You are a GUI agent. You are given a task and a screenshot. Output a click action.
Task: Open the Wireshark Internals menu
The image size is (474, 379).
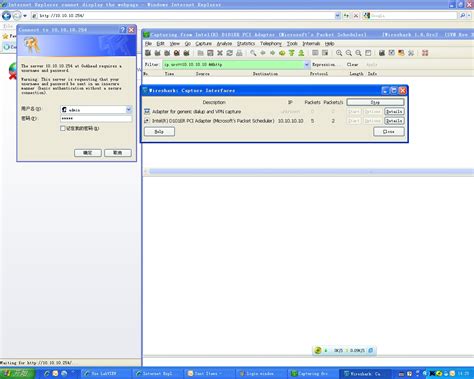[x=311, y=44]
